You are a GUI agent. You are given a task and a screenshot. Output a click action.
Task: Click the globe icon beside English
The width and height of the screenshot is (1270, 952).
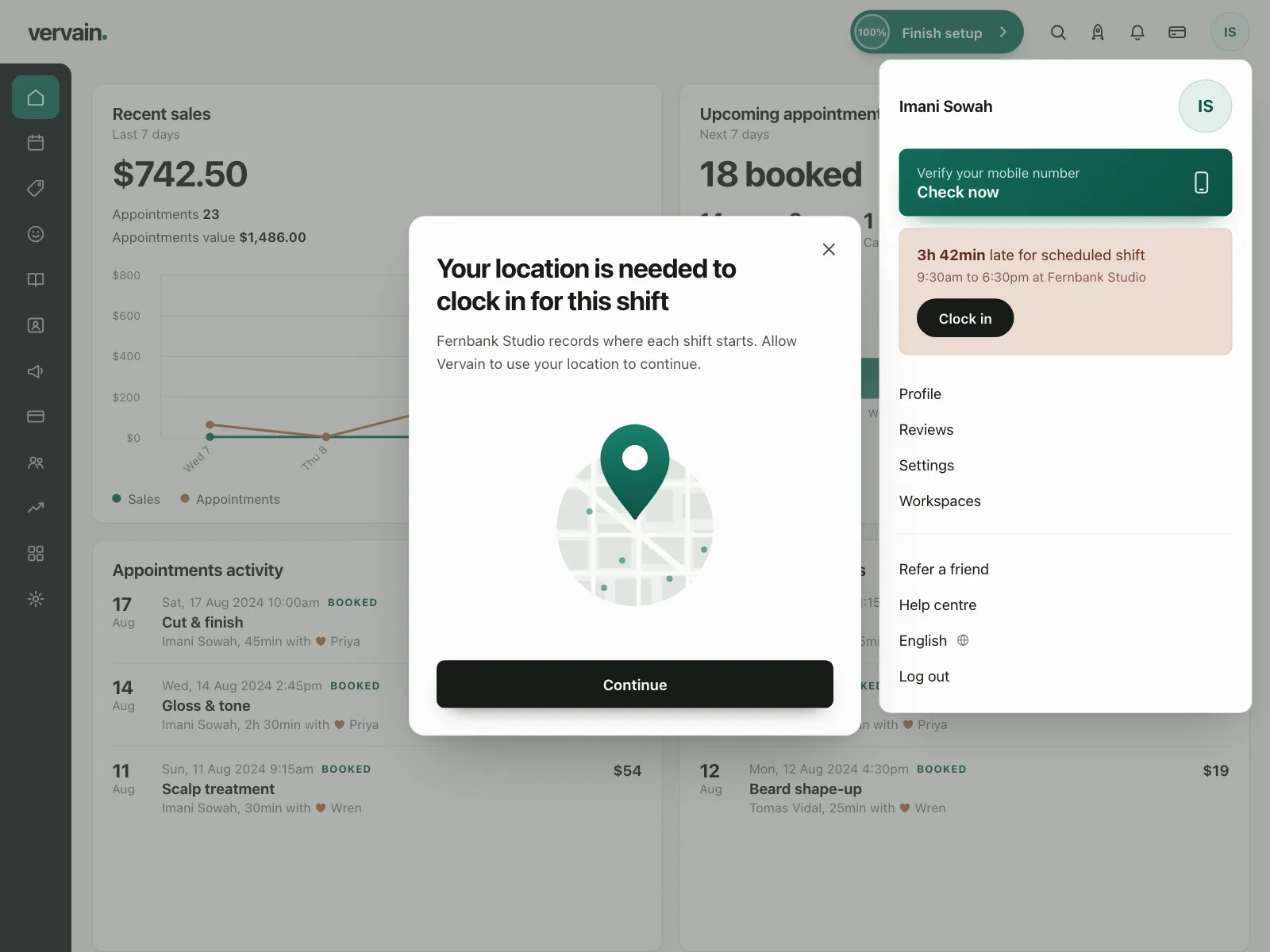963,640
